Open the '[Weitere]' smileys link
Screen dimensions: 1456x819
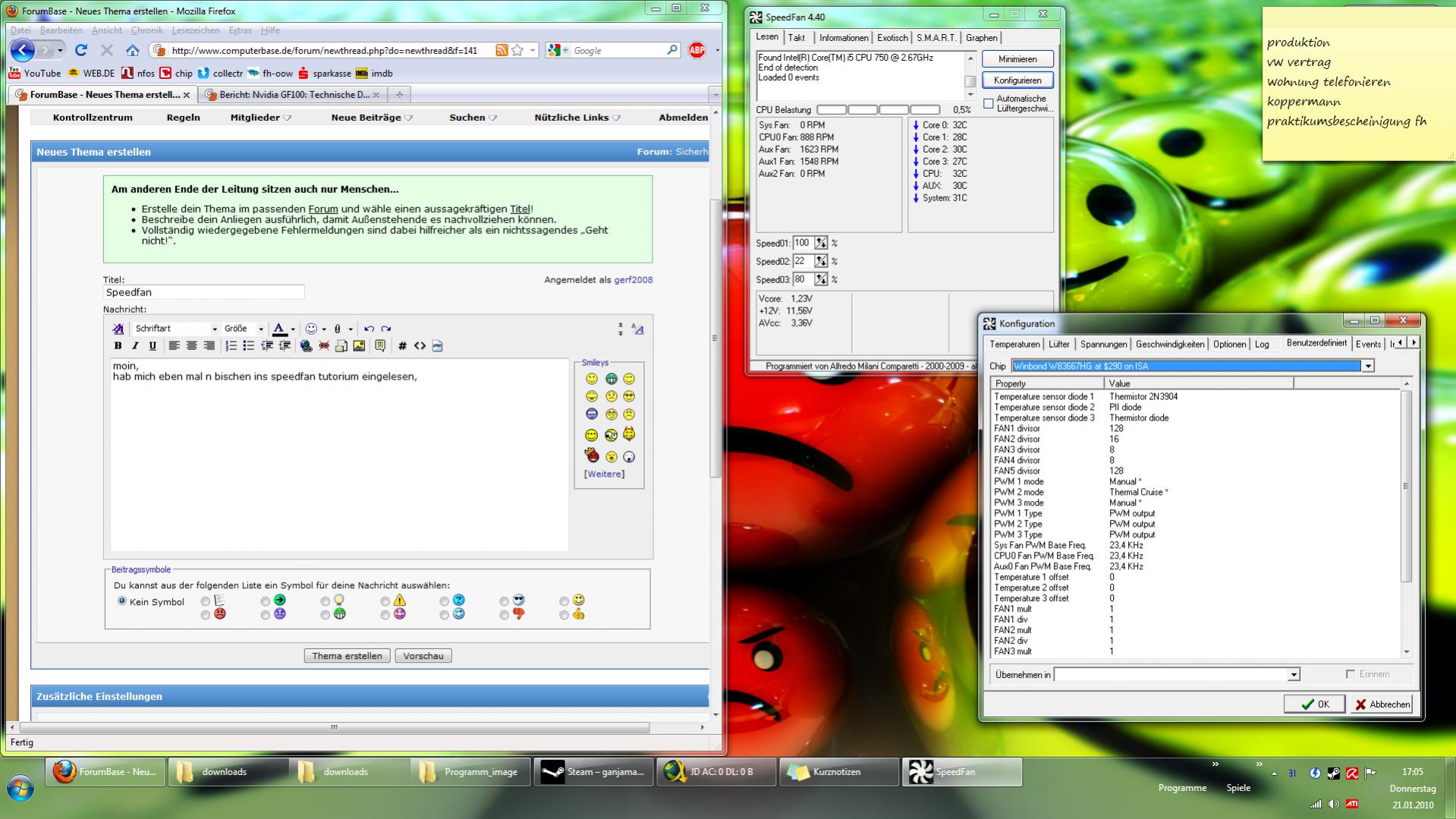(x=604, y=474)
